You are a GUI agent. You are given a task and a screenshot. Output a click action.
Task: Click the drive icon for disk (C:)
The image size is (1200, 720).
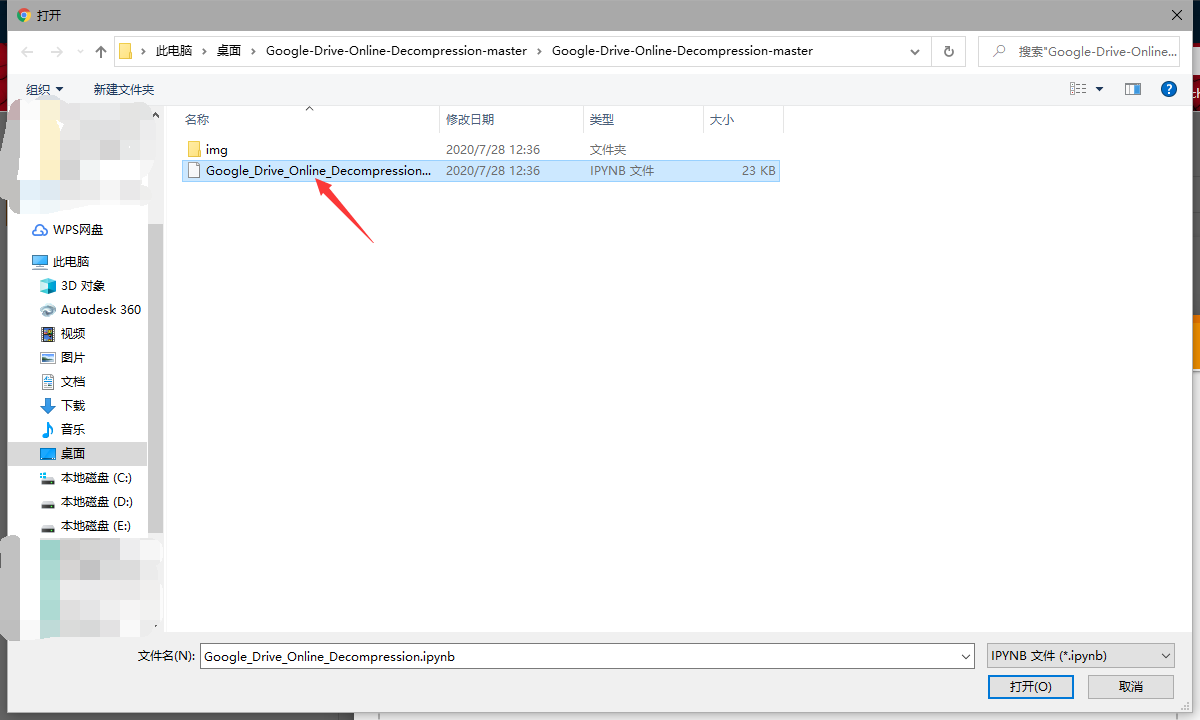click(x=48, y=477)
